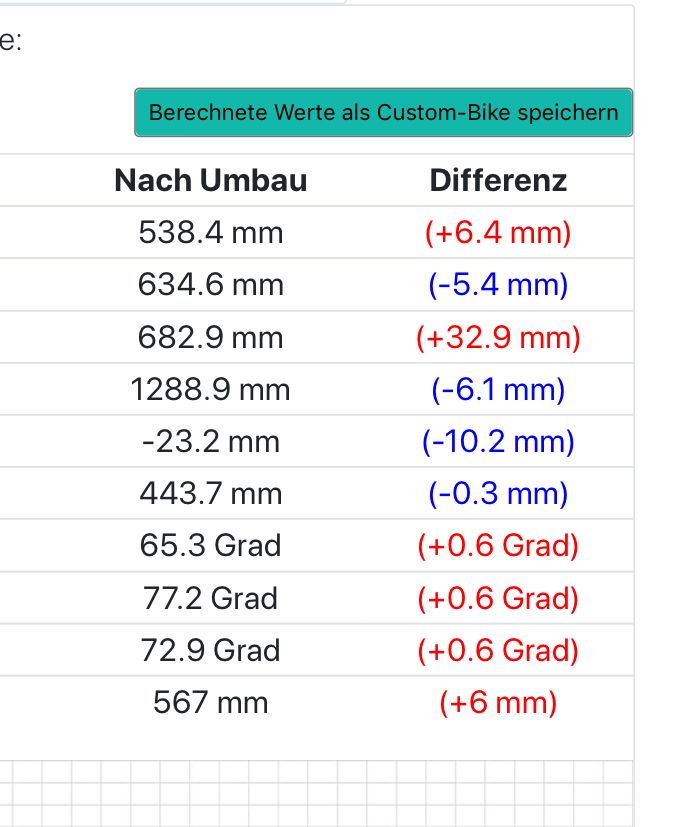The image size is (694, 827).
Task: Select the 72.9 Grad value
Action: 211,650
